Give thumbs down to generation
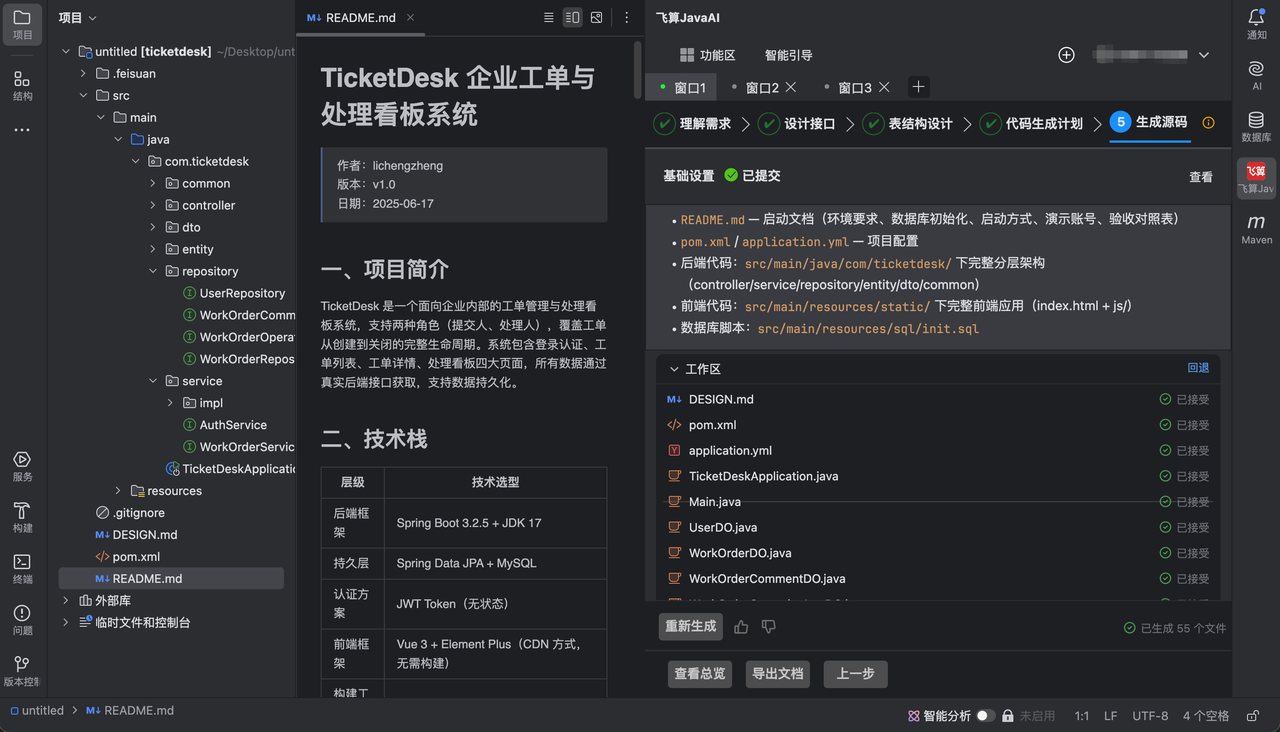 (x=768, y=627)
